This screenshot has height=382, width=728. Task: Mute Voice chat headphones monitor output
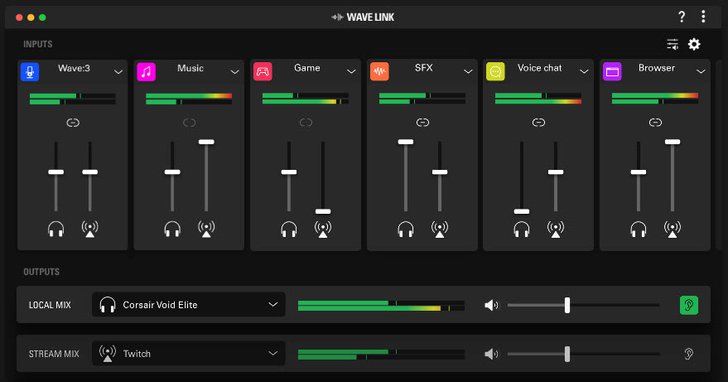point(521,229)
